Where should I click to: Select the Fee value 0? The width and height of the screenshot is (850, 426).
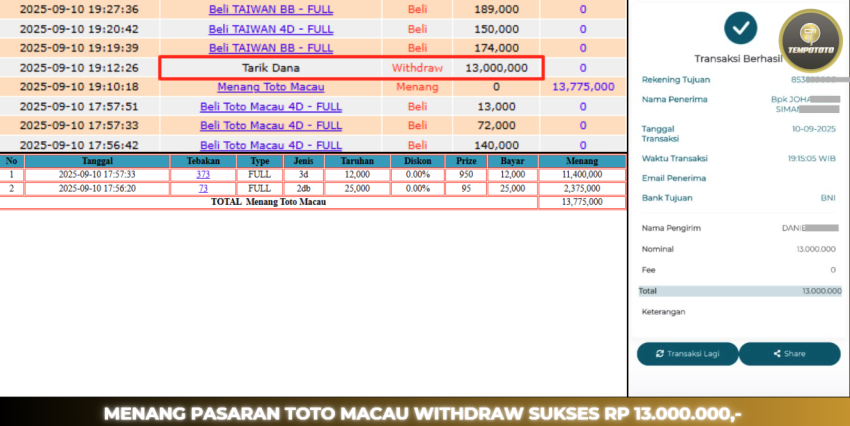pyautogui.click(x=833, y=270)
